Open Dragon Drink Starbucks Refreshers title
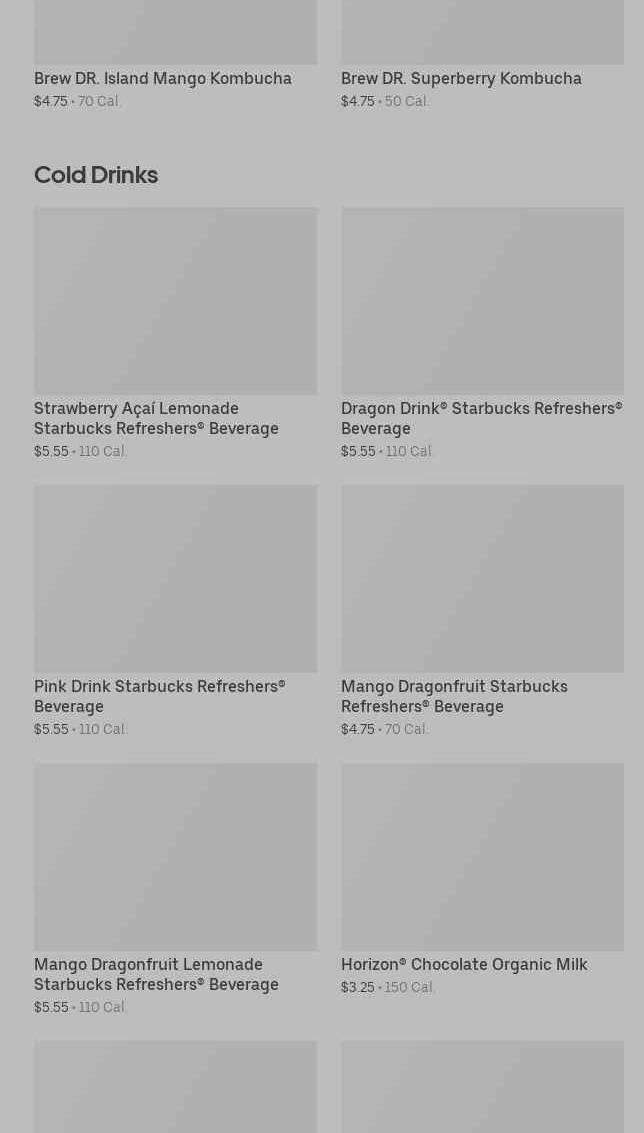 click(481, 418)
